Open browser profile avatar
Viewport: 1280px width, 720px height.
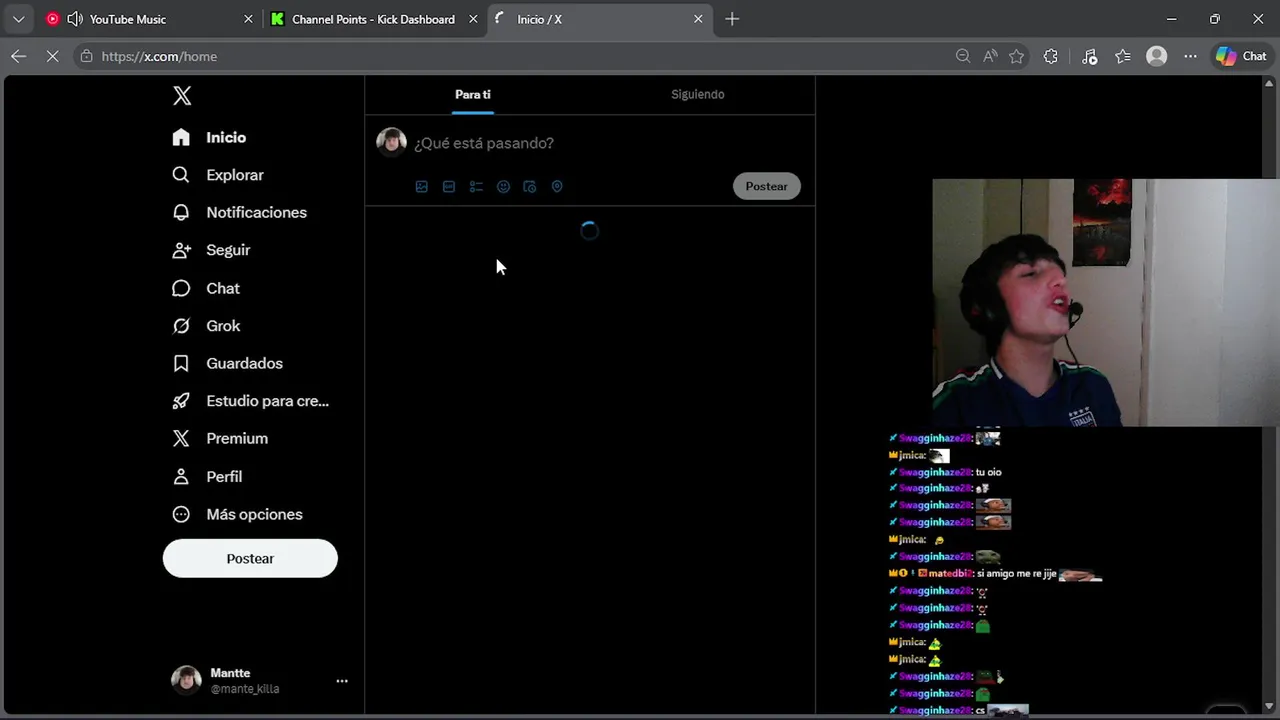[1157, 56]
